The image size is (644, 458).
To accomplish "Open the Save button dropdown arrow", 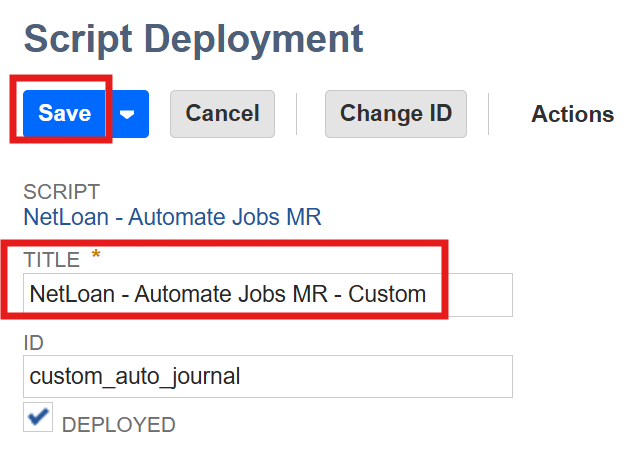I will 127,113.
